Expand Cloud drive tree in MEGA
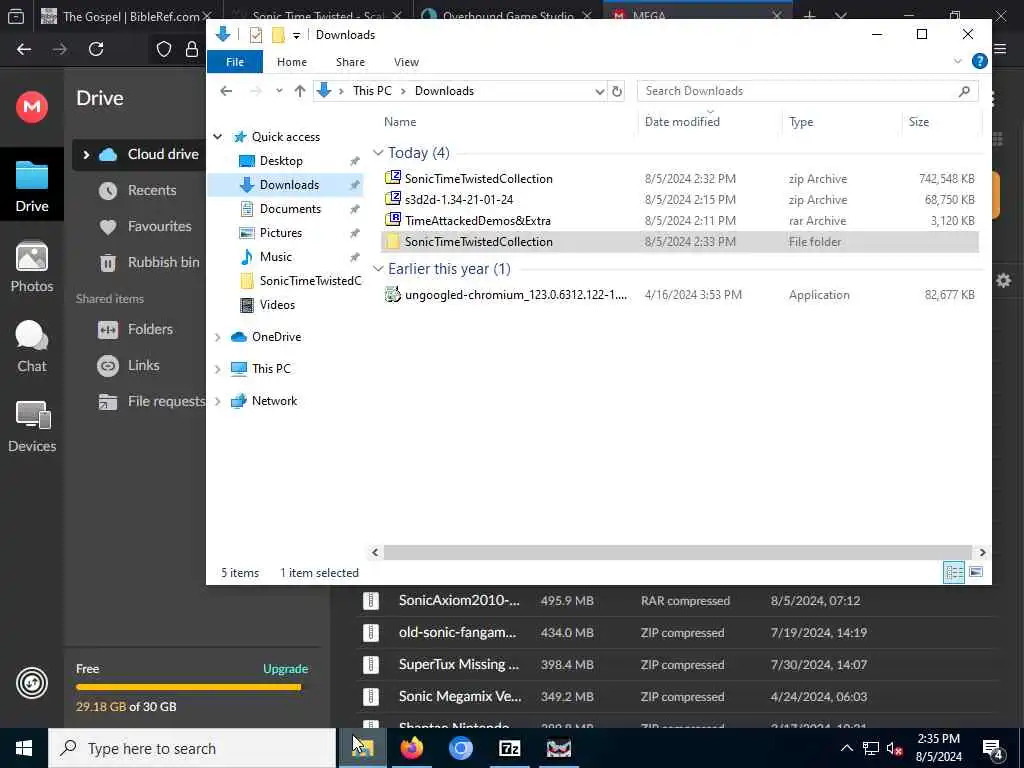Viewport: 1024px width, 768px height. 86,155
